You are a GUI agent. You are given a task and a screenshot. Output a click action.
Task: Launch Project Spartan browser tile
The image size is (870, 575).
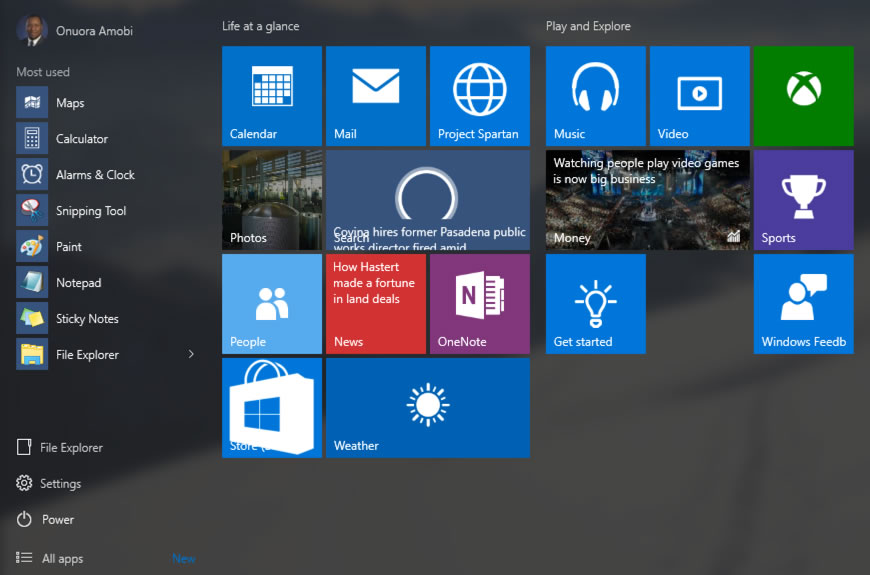pyautogui.click(x=480, y=96)
